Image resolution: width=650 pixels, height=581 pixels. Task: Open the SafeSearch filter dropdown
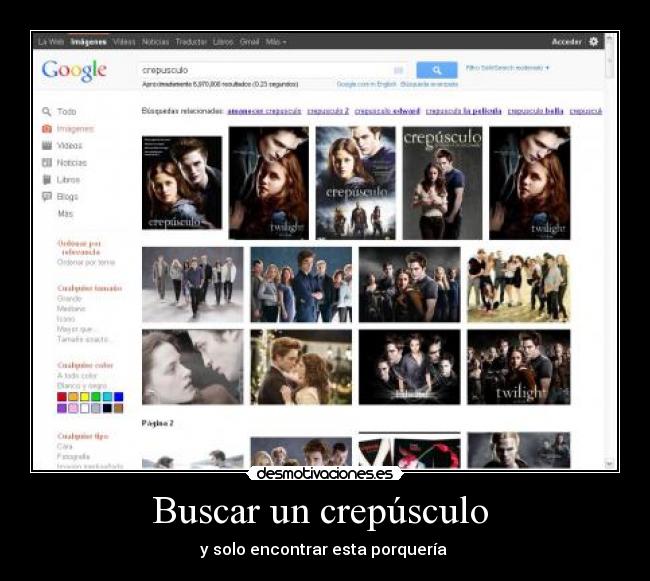[x=507, y=68]
